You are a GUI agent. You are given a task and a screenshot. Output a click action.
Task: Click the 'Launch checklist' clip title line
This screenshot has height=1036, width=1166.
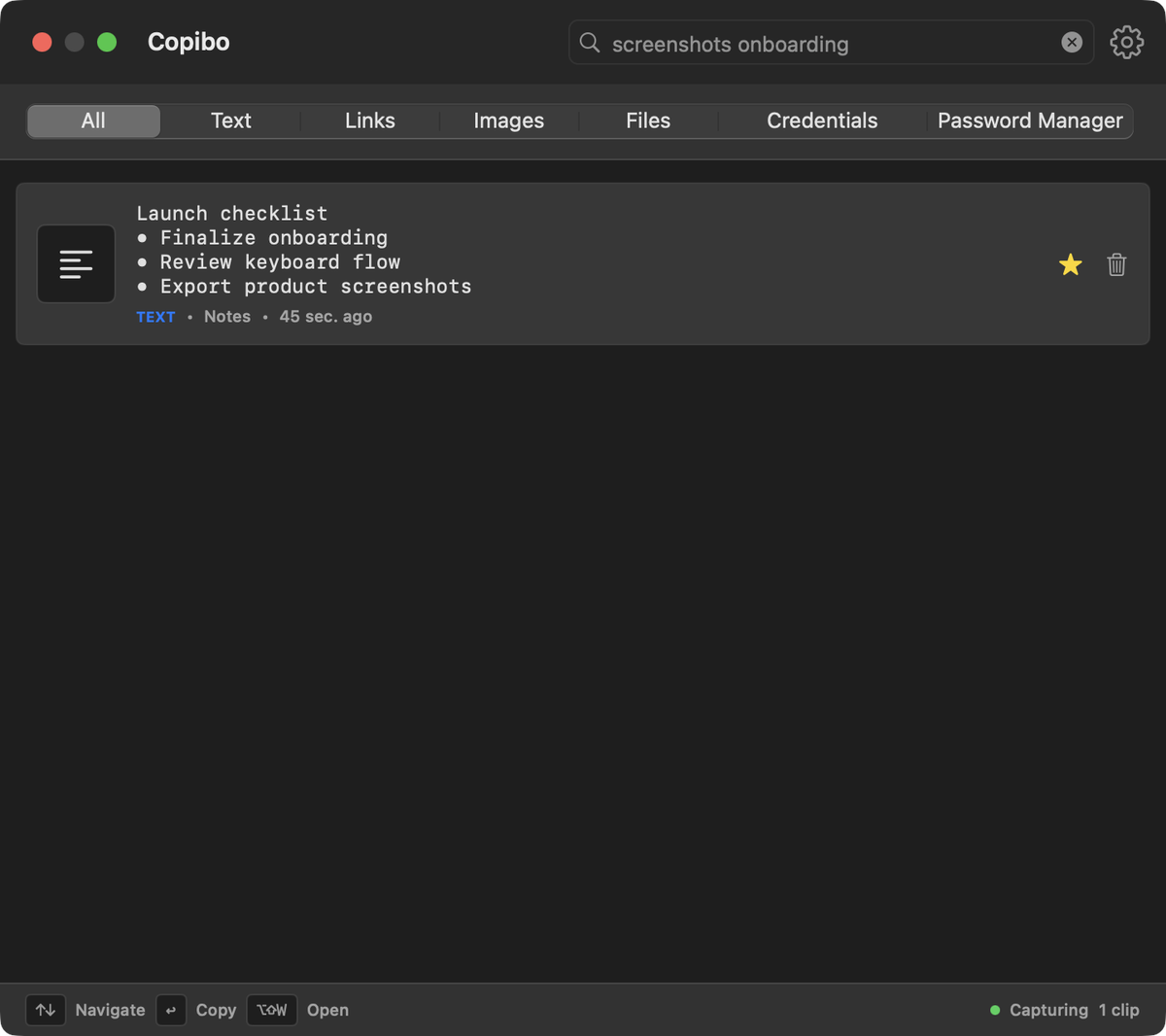click(x=232, y=213)
